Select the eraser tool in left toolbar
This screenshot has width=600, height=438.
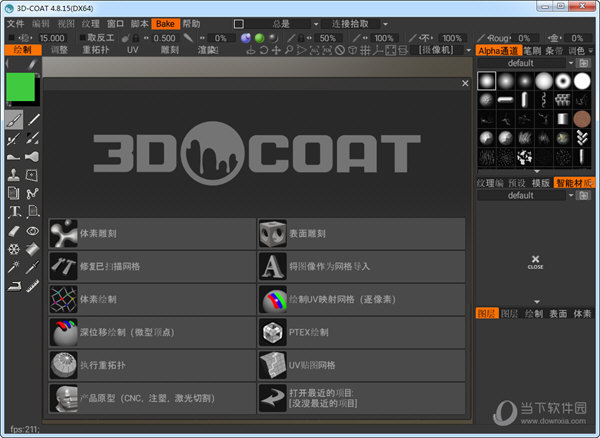tap(14, 231)
